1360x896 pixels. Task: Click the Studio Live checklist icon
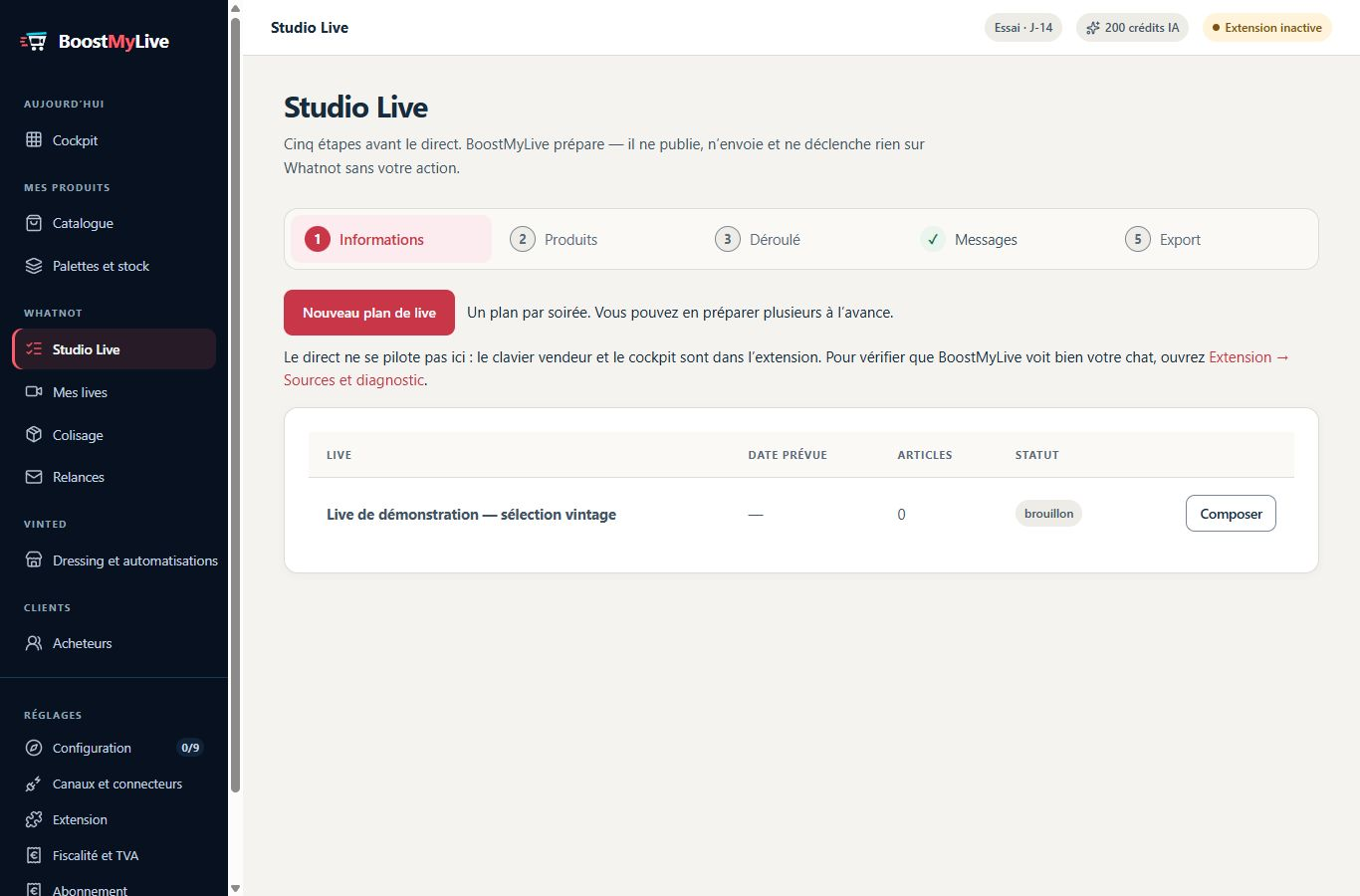pyautogui.click(x=34, y=349)
